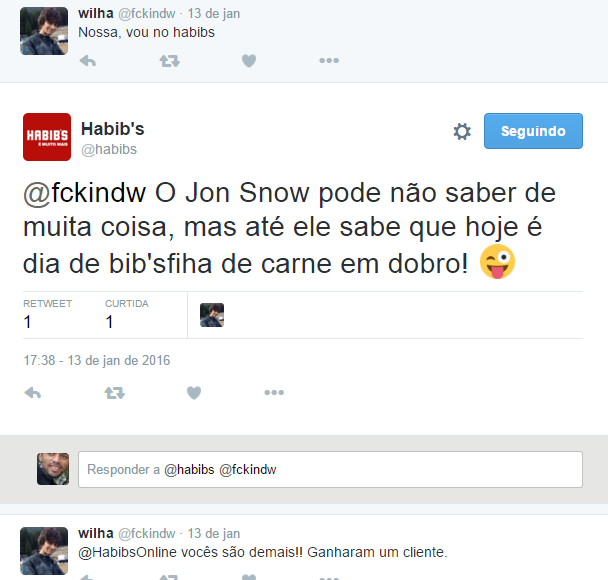The image size is (608, 580).
Task: Like wilha's top tweet with heart icon
Action: click(249, 61)
